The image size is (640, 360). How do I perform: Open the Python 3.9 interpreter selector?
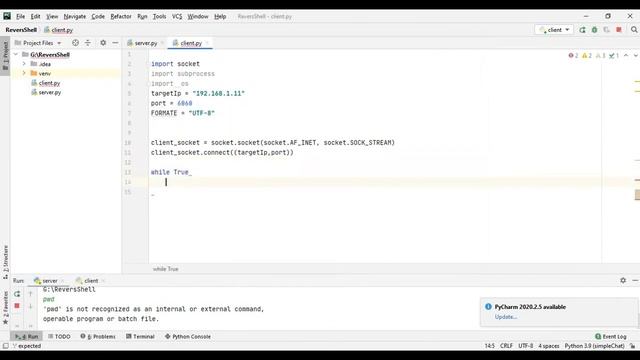594,346
